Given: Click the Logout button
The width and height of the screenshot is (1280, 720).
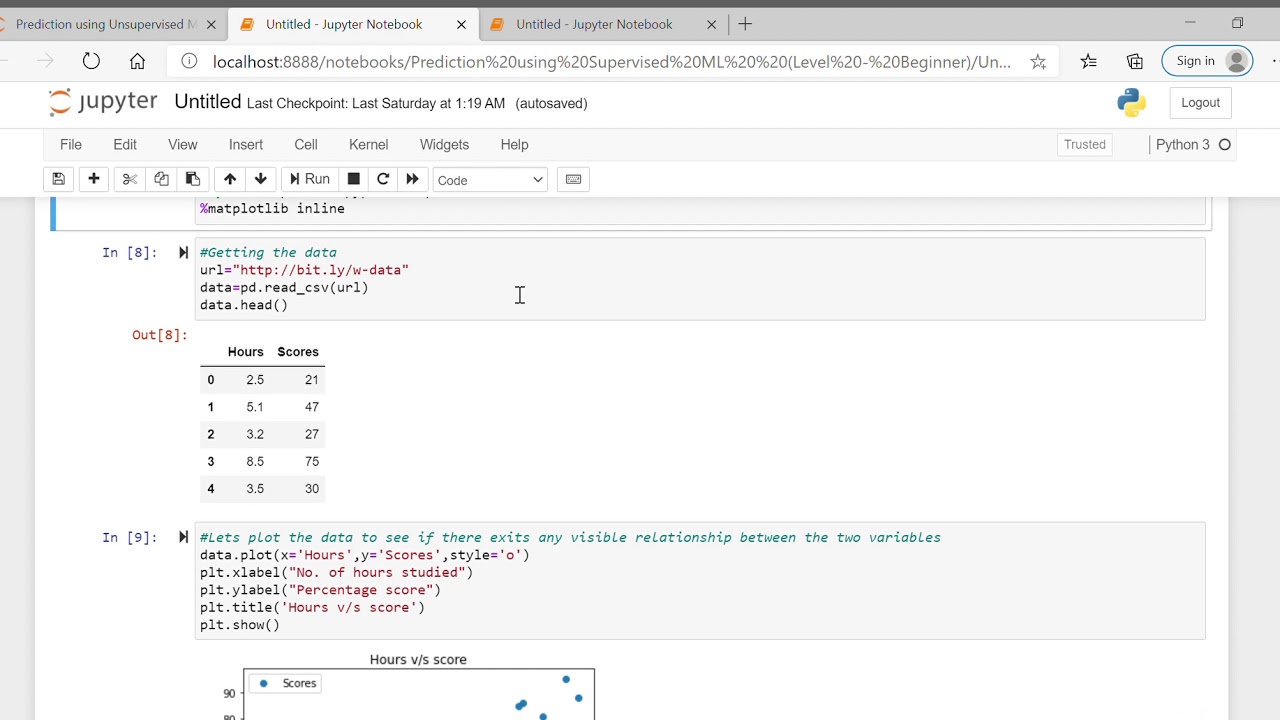Looking at the screenshot, I should tap(1200, 102).
